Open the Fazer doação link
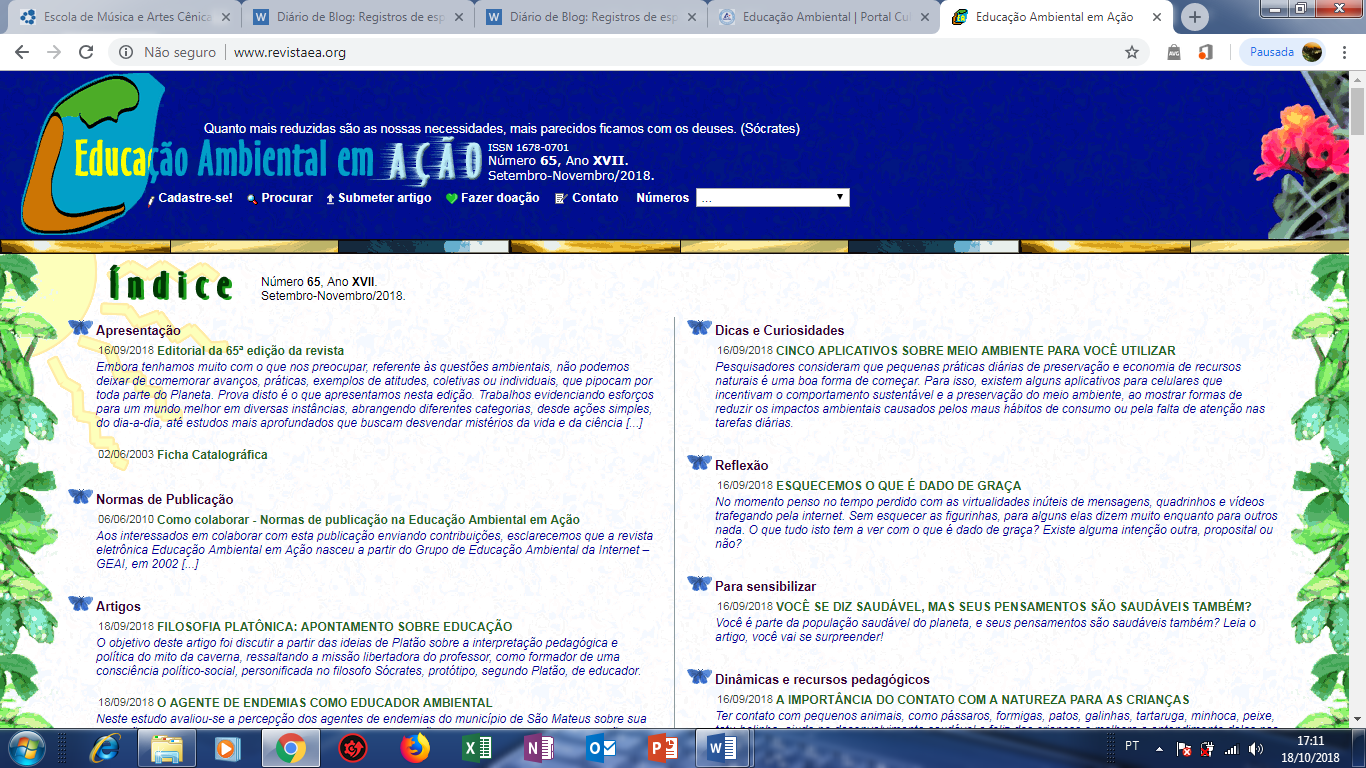The width and height of the screenshot is (1366, 768). 499,198
